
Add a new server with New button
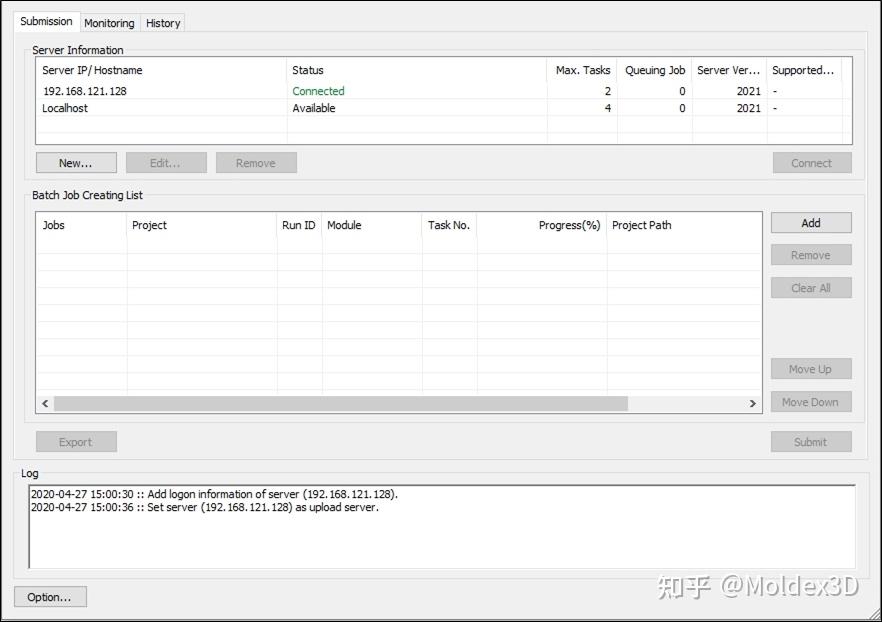coord(75,162)
